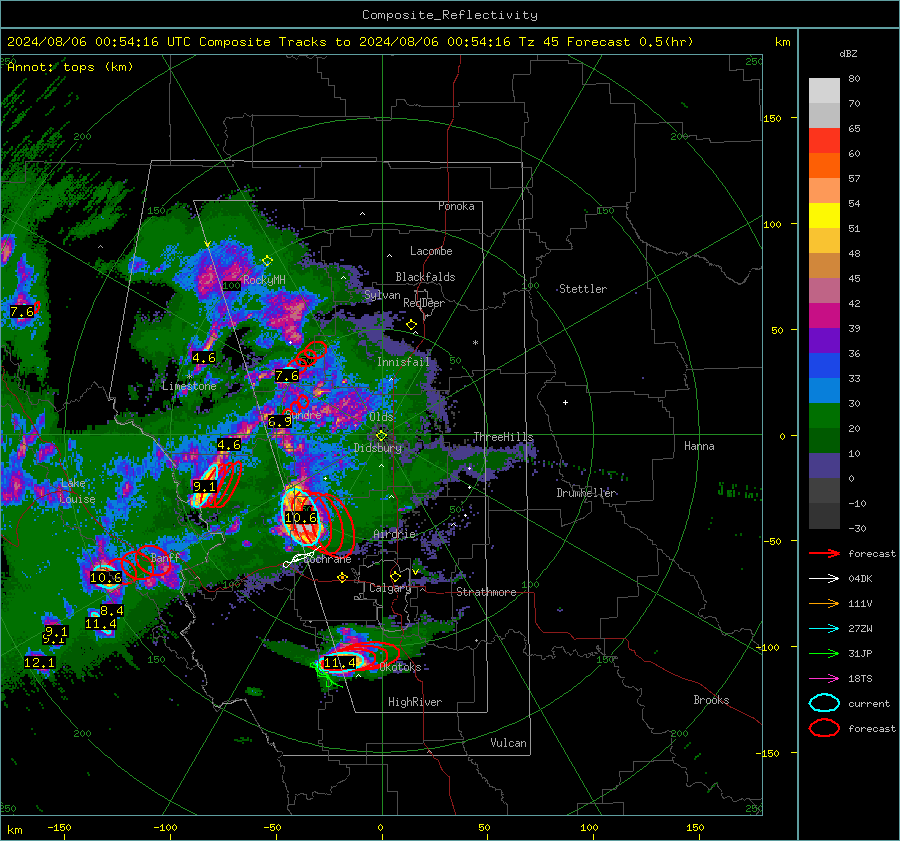Click the Calgary city label

[x=390, y=588]
